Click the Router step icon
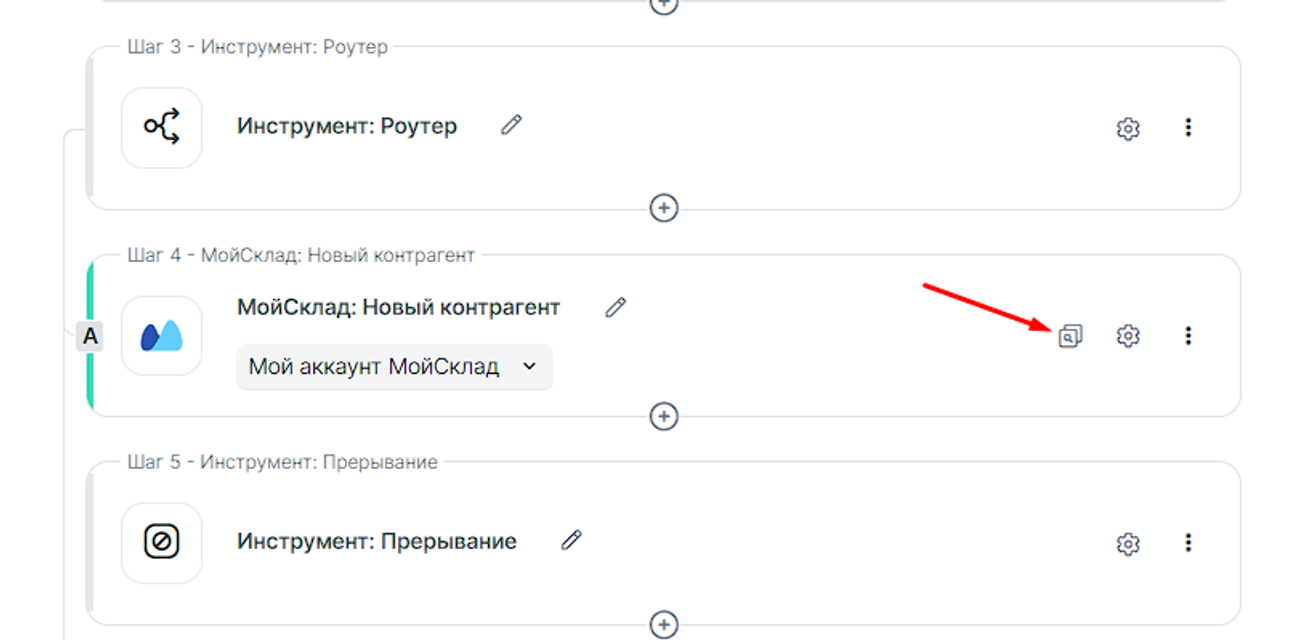The height and width of the screenshot is (640, 1310). tap(161, 127)
